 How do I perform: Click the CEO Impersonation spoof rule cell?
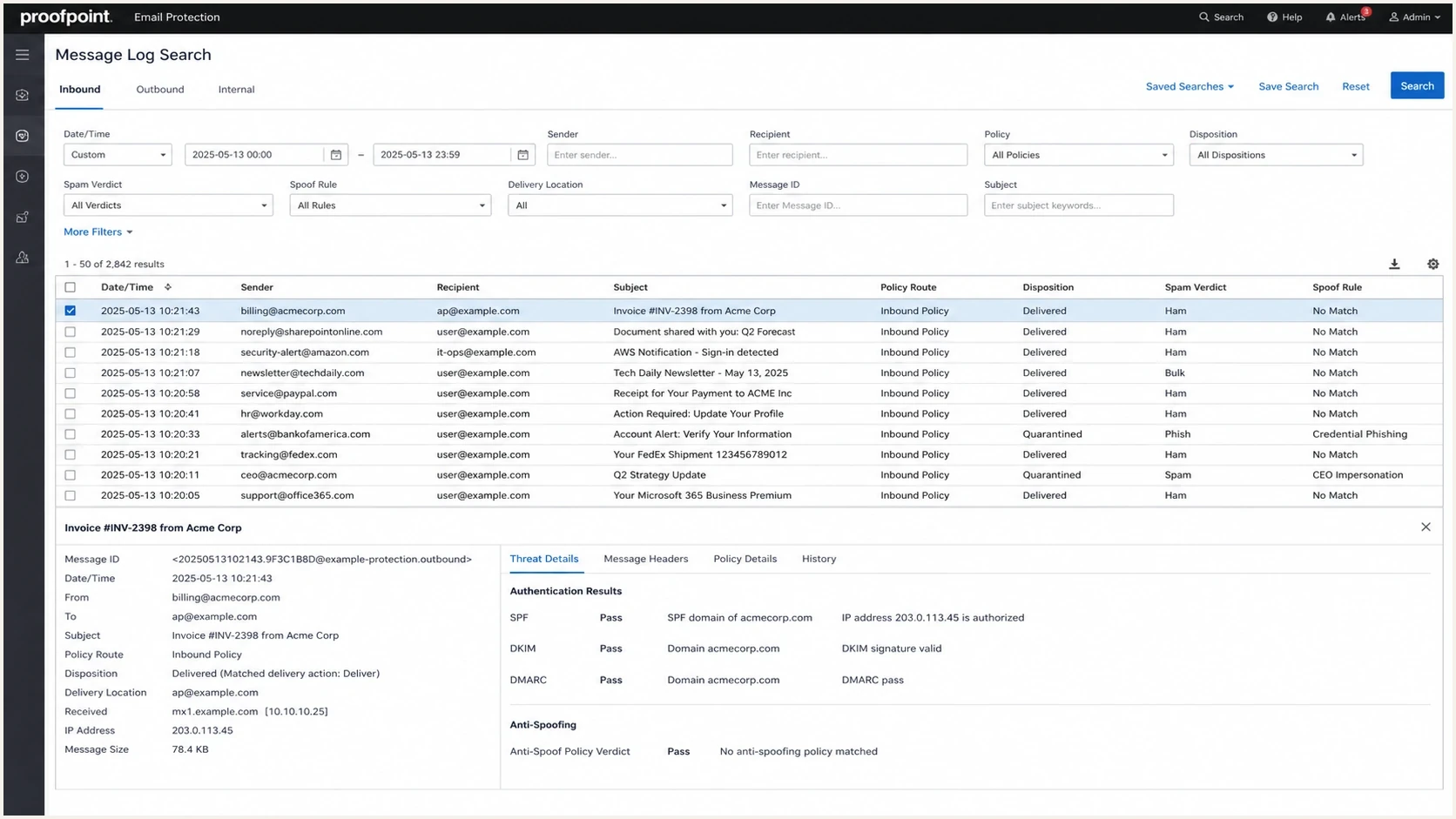pyautogui.click(x=1358, y=475)
